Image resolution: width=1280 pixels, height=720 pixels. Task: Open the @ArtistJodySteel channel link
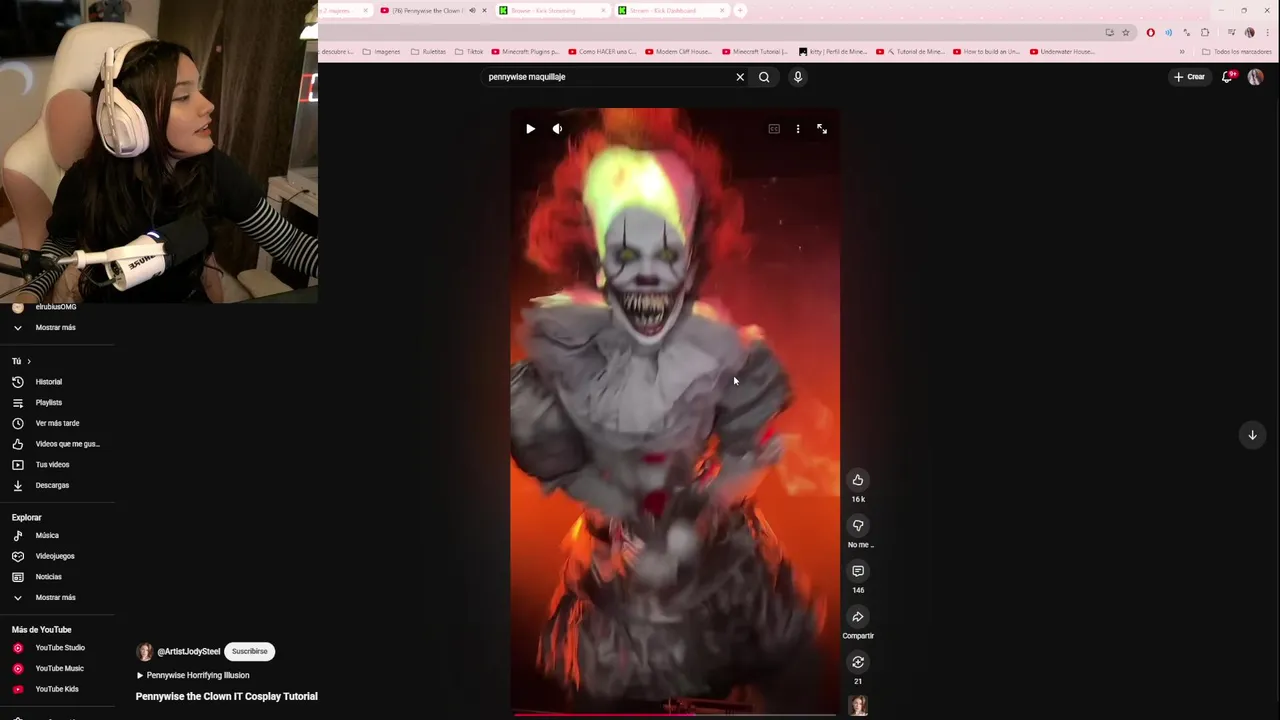(188, 652)
